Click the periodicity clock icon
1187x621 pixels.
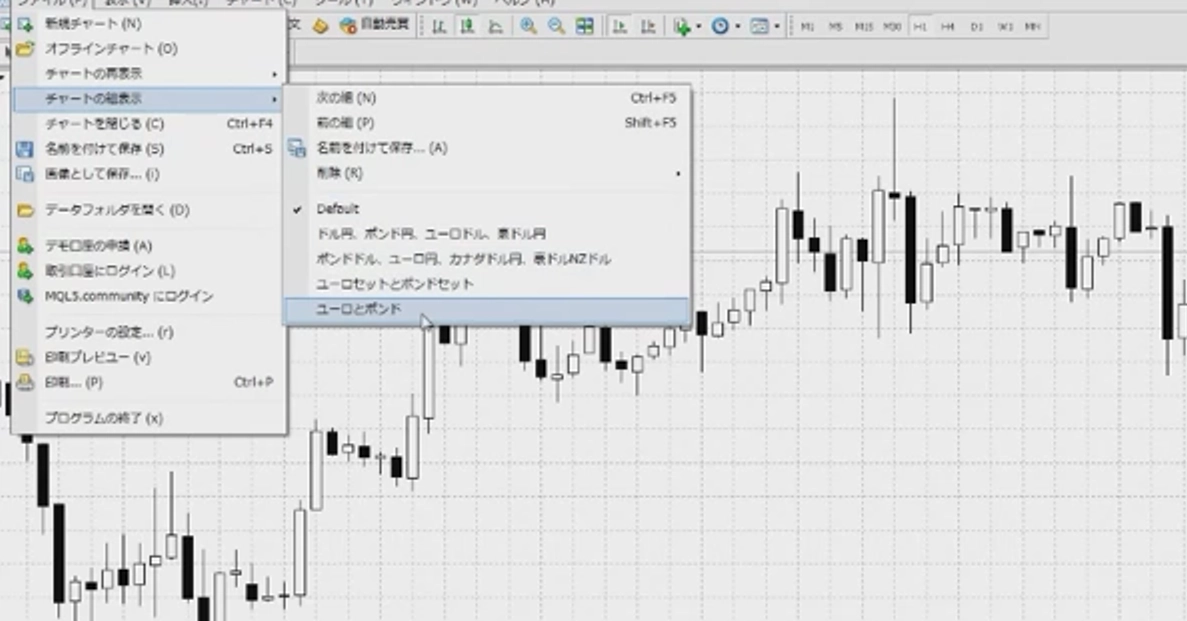click(721, 27)
